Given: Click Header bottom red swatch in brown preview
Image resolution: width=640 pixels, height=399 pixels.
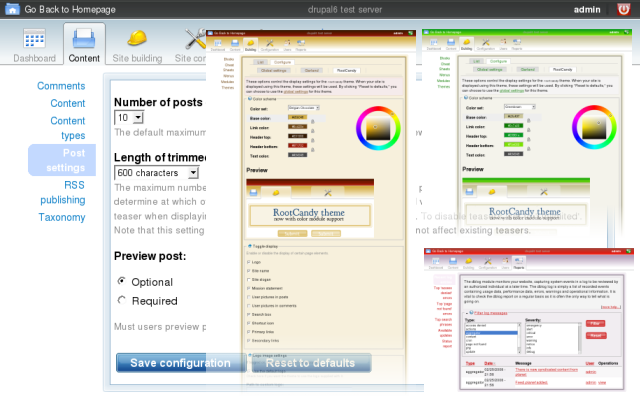Looking at the screenshot, I should tap(298, 146).
